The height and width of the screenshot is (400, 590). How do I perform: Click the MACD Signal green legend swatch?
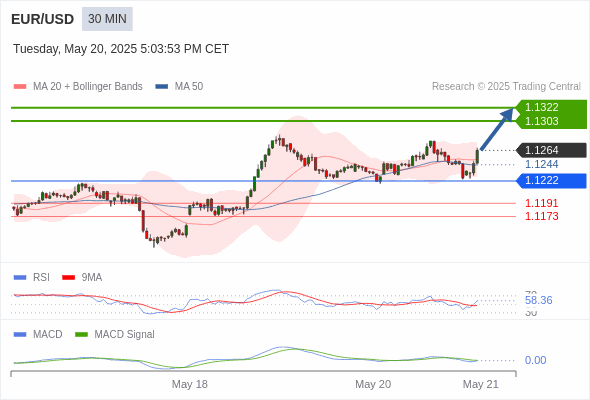point(81,335)
